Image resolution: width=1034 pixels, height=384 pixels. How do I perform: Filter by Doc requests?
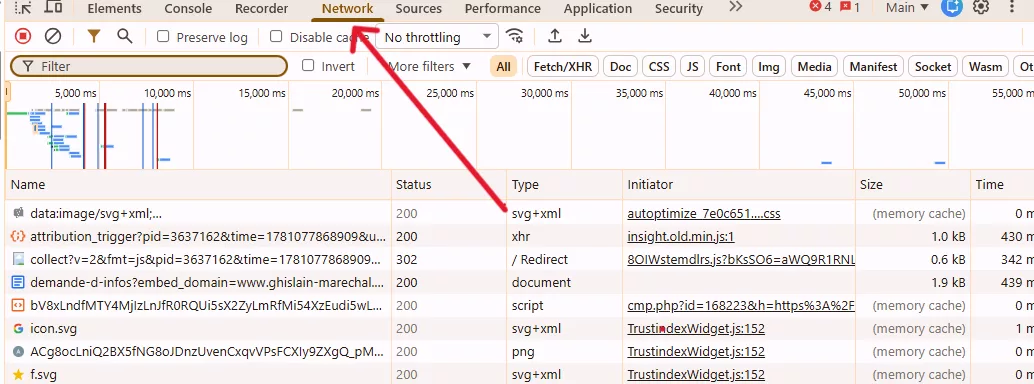pos(621,66)
